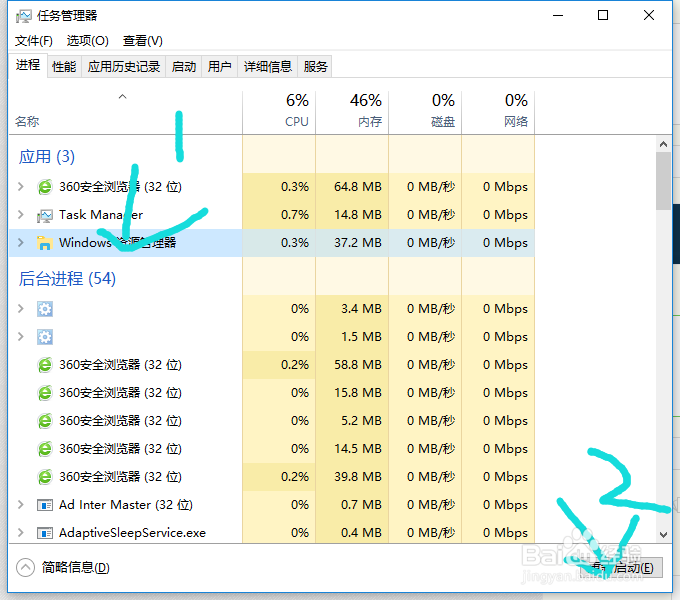Minimize the Task Manager window
The height and width of the screenshot is (600, 680).
tap(558, 16)
